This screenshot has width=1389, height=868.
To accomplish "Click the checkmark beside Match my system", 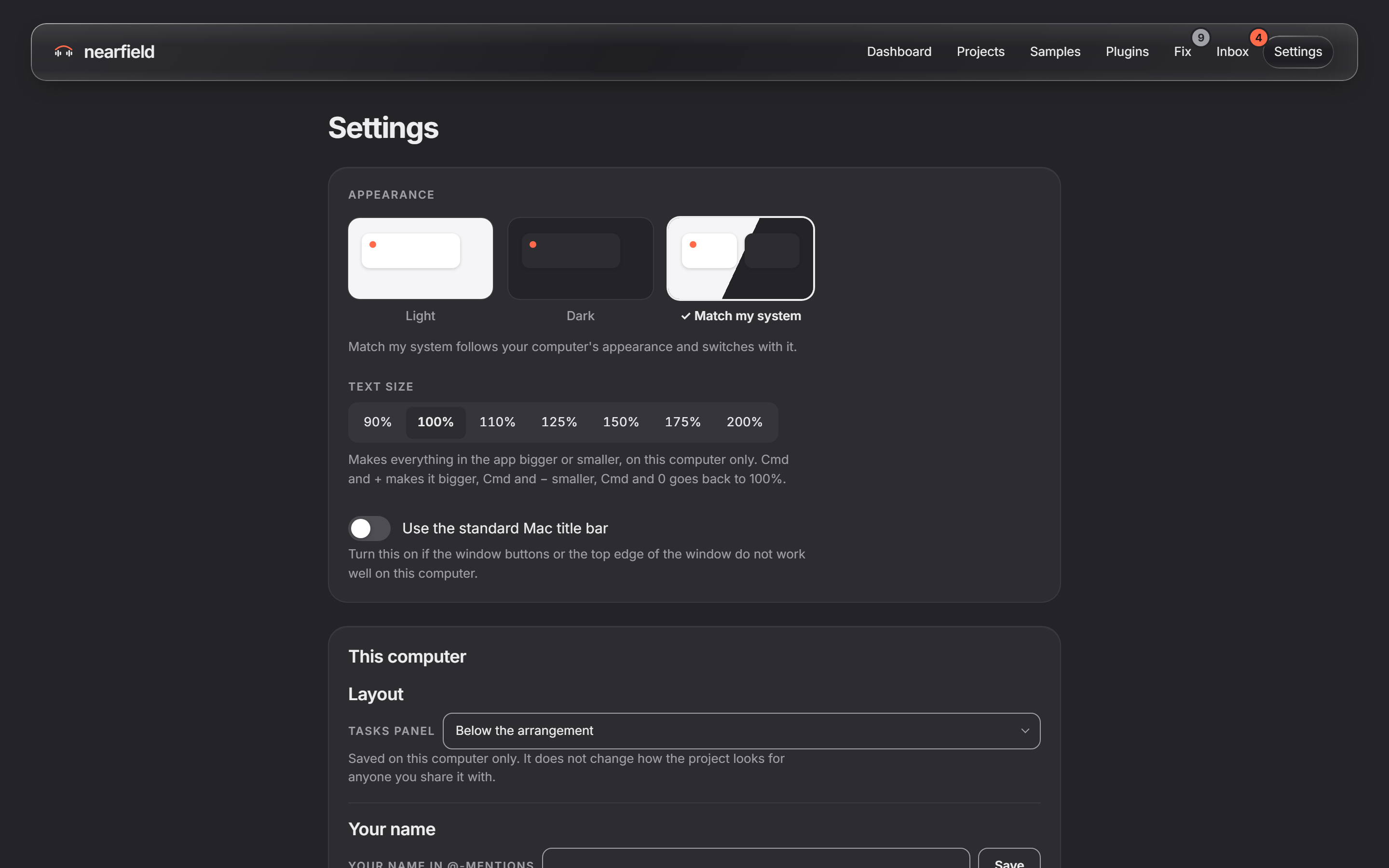I will point(685,316).
